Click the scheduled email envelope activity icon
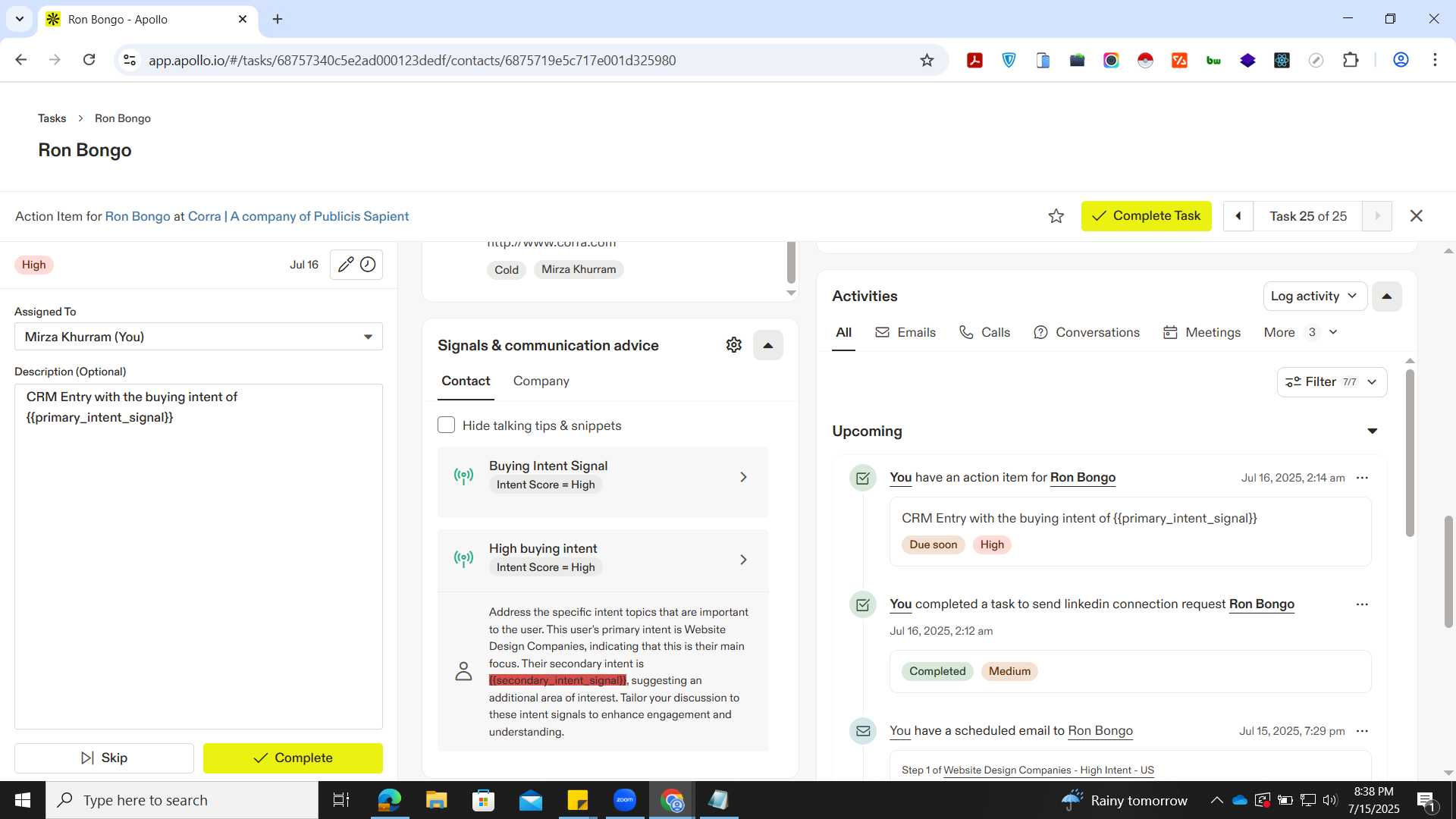This screenshot has width=1456, height=819. 863,731
